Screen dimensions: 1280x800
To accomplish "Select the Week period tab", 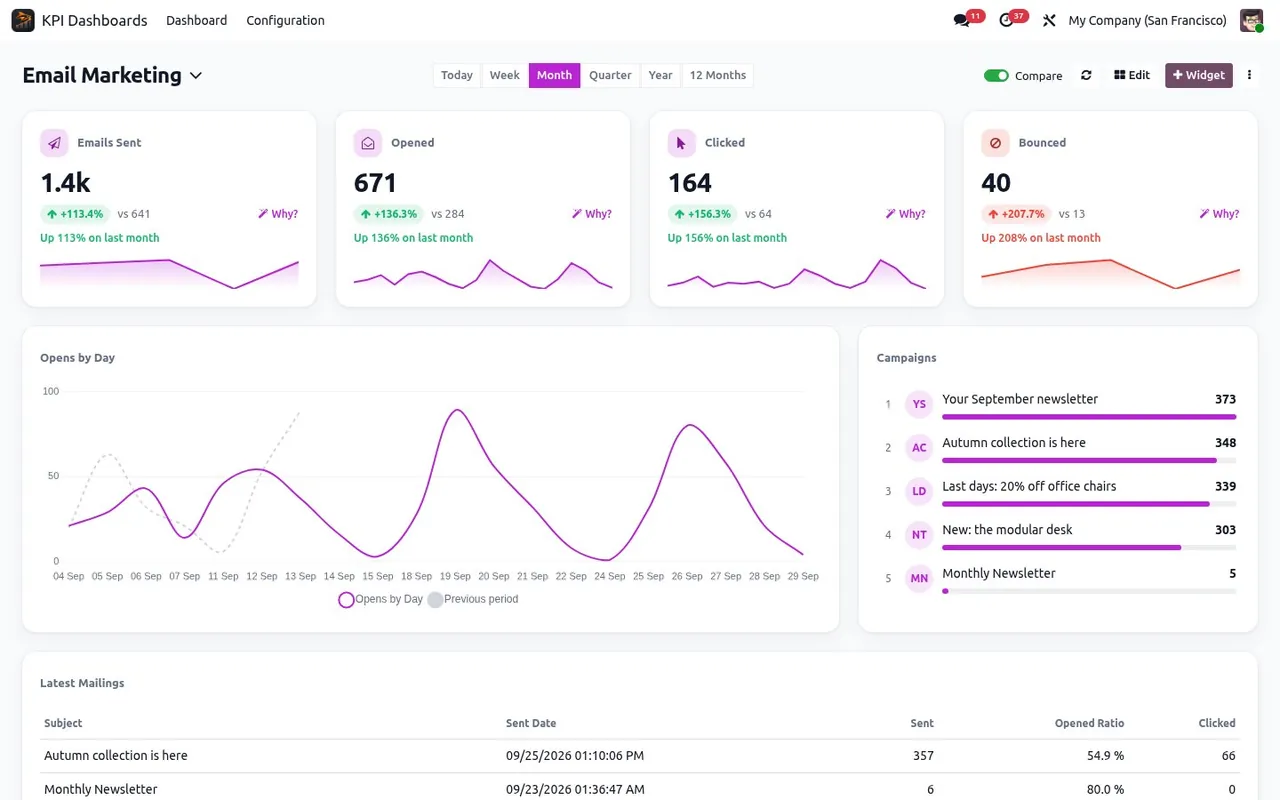I will pyautogui.click(x=504, y=75).
